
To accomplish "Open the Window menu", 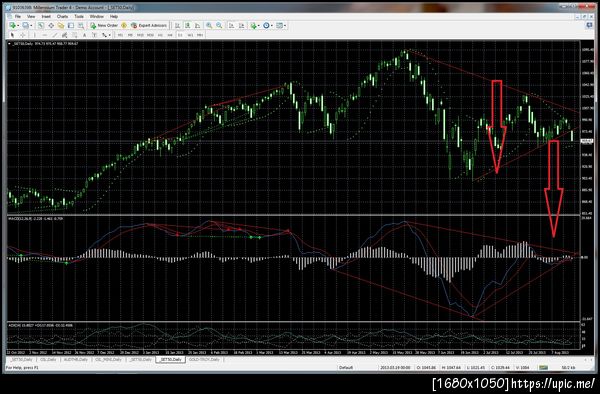I will pos(96,16).
